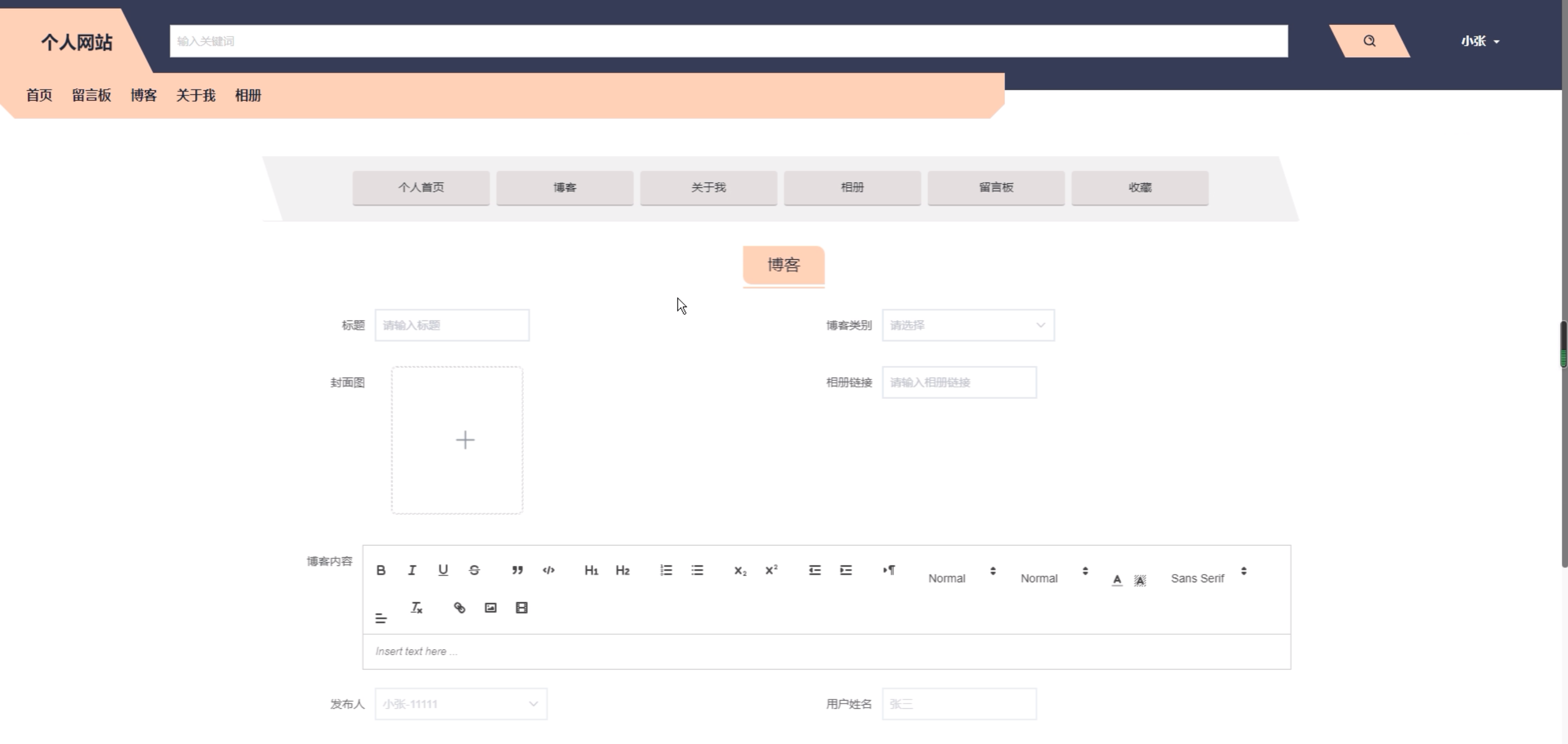Open the text color picker
This screenshot has height=744, width=1568.
(1117, 580)
